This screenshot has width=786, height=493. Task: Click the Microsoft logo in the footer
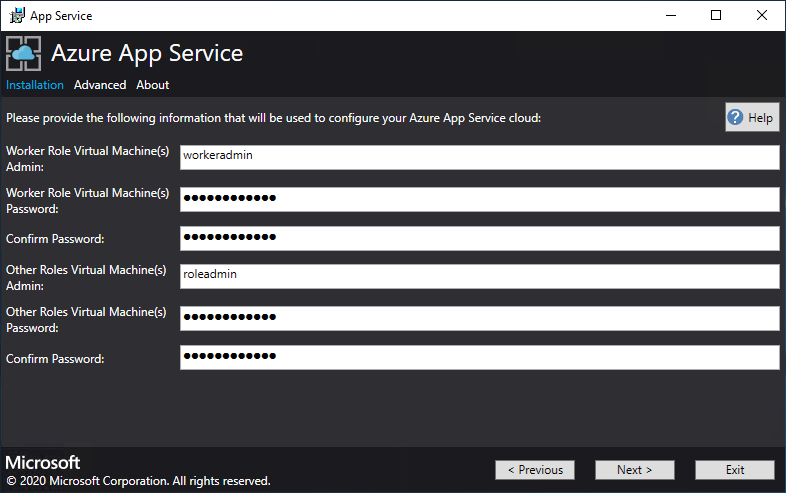tap(43, 463)
